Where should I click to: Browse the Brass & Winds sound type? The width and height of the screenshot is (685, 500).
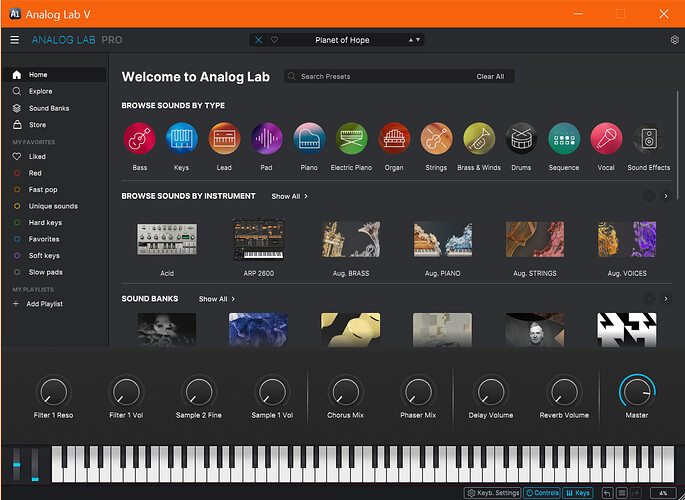tap(479, 139)
